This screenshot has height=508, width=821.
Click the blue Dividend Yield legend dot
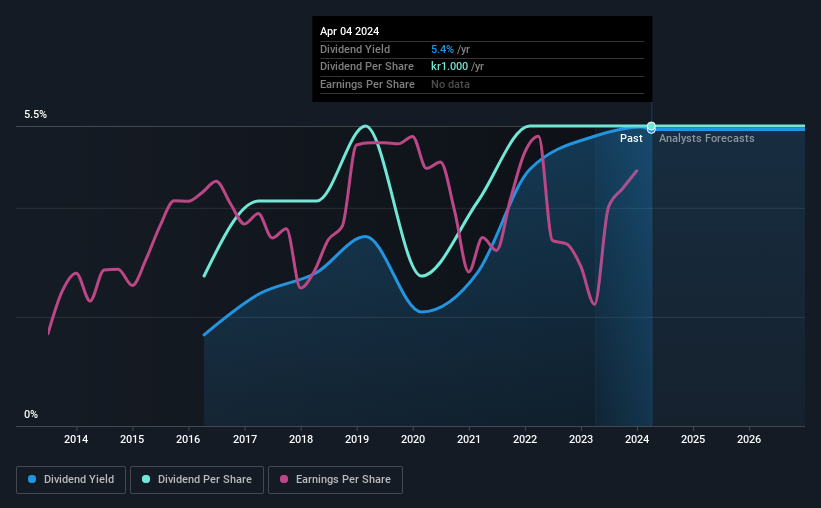tap(32, 479)
